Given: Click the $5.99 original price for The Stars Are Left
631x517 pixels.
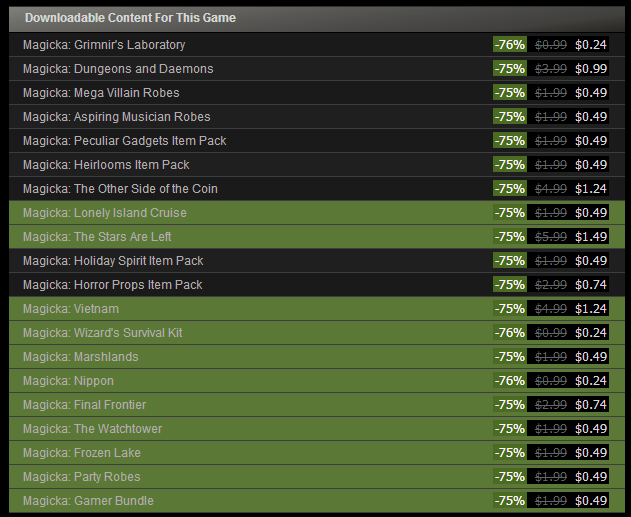Looking at the screenshot, I should [x=551, y=237].
